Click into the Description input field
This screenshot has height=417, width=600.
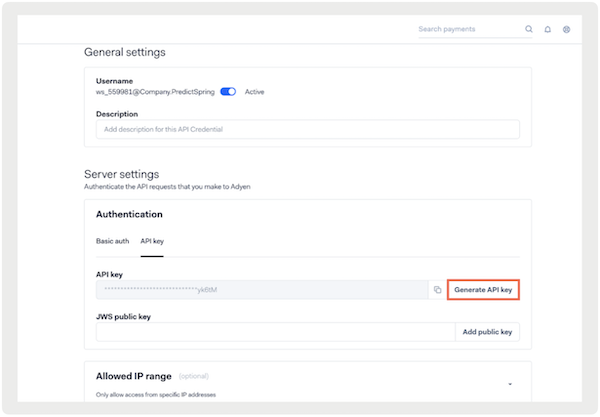point(308,129)
